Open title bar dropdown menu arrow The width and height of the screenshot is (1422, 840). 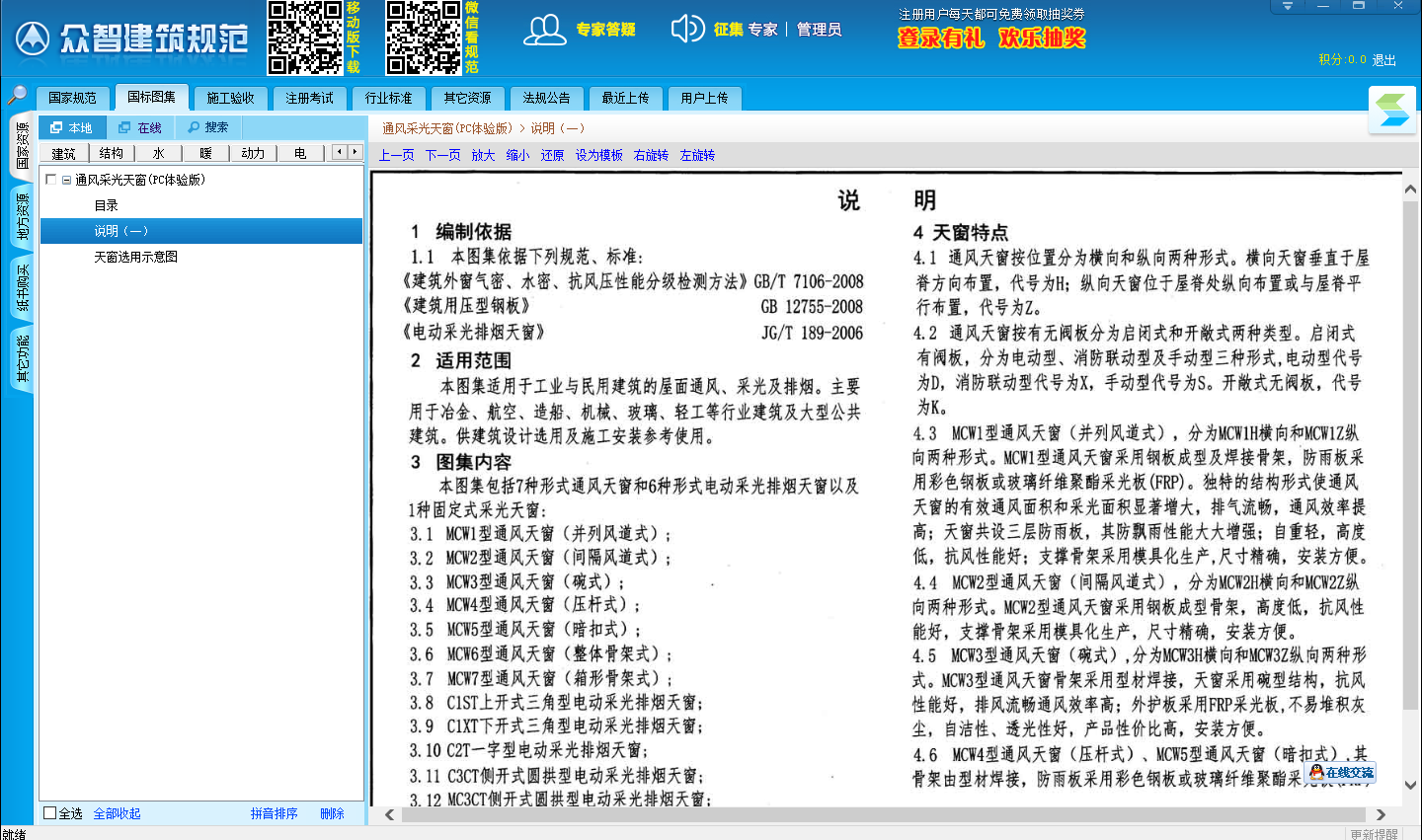pos(1287,6)
